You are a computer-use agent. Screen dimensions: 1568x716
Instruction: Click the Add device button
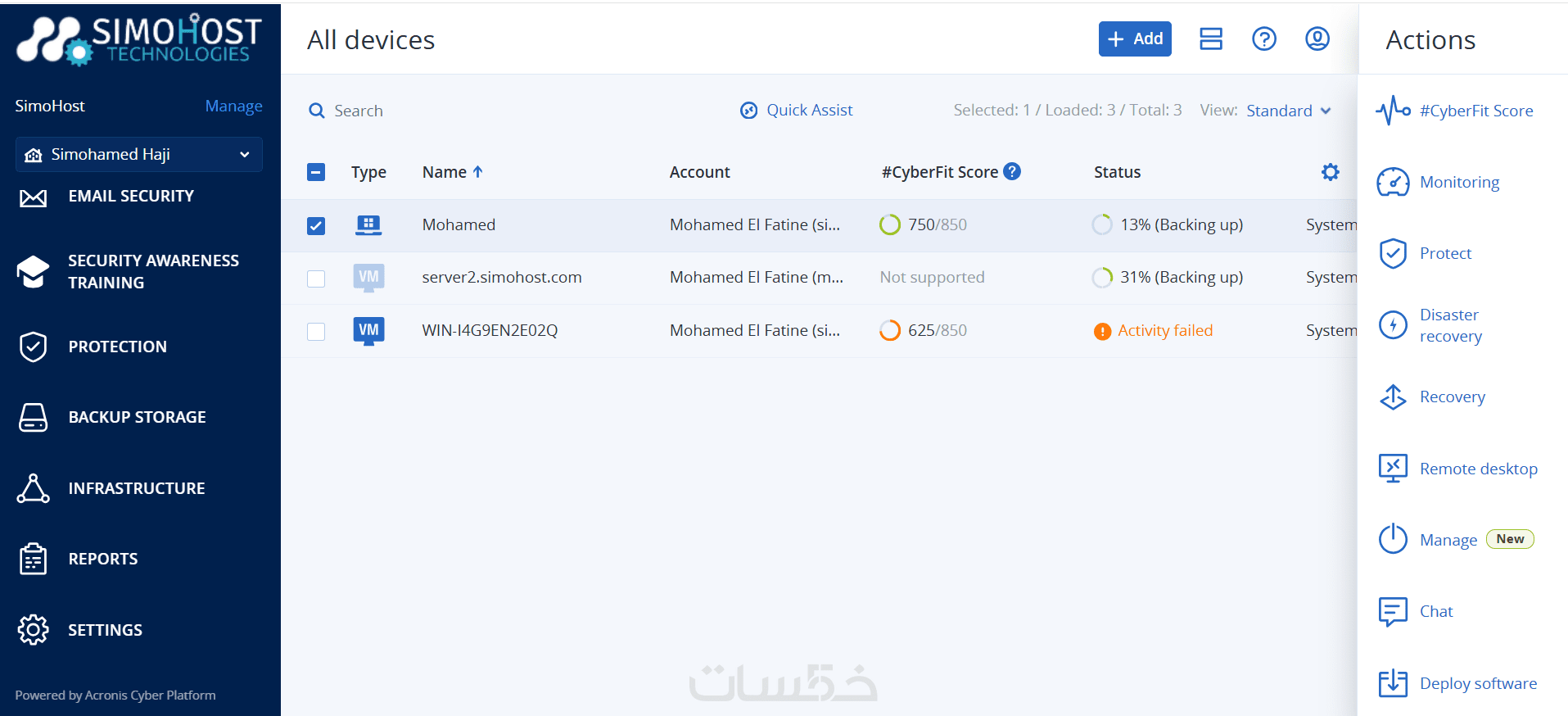1134,39
